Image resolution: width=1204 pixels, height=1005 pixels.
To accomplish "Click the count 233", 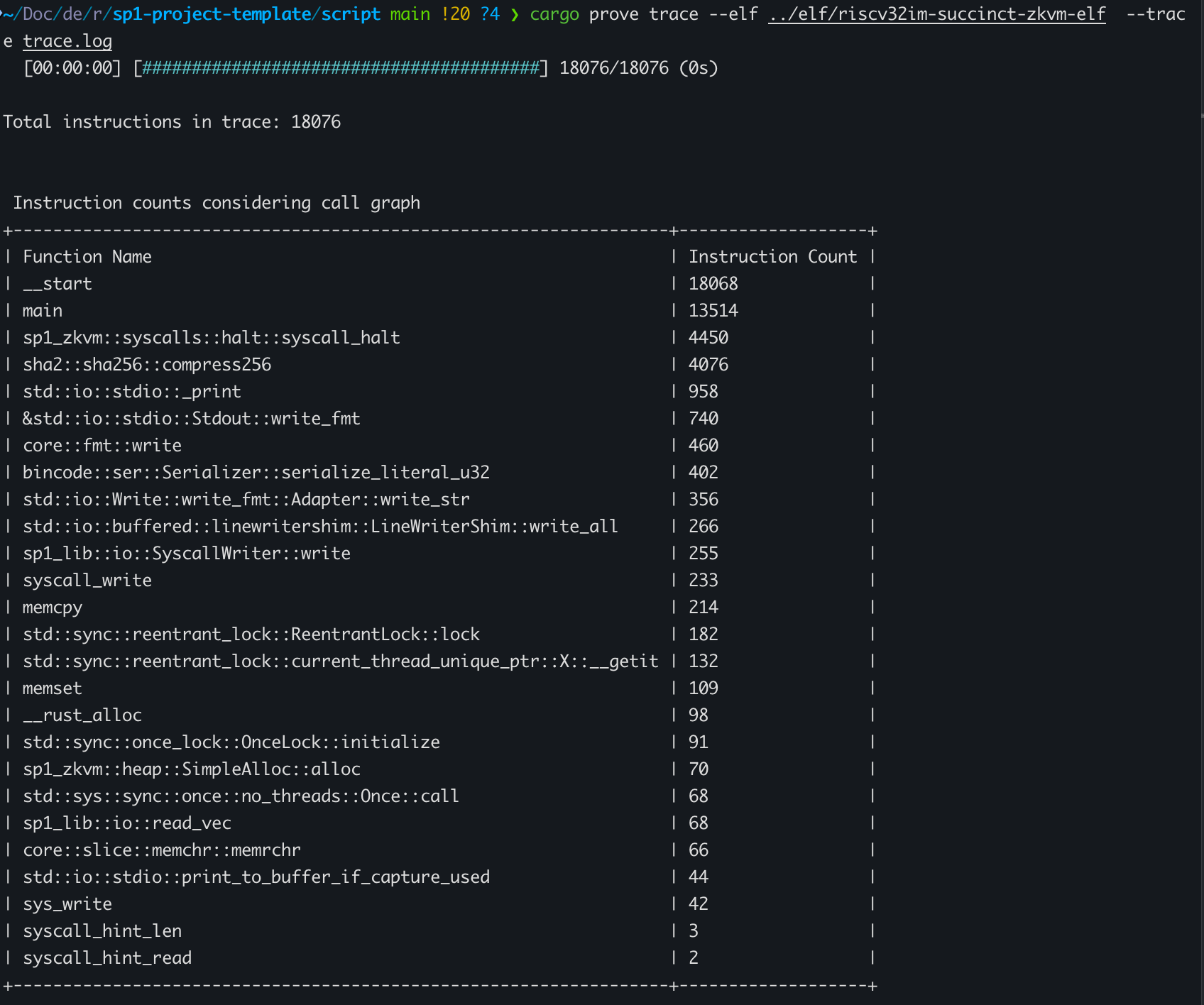I will (704, 581).
